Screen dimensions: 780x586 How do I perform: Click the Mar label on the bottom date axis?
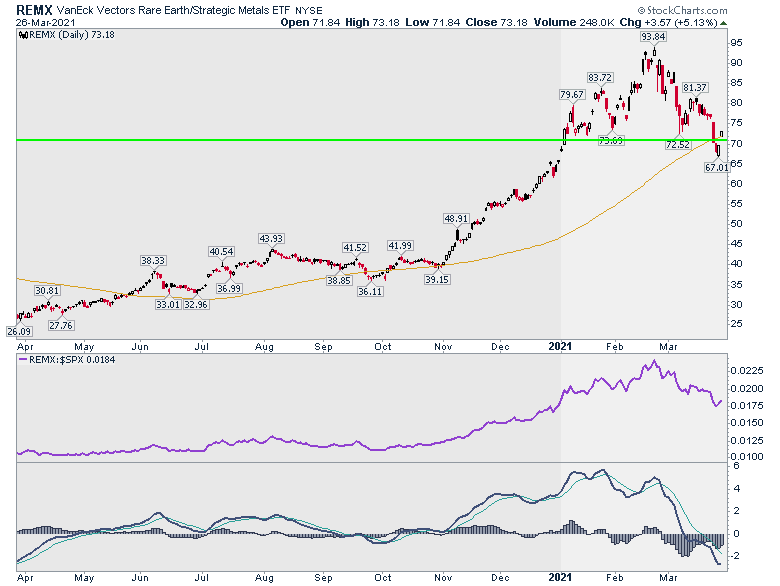pos(668,578)
